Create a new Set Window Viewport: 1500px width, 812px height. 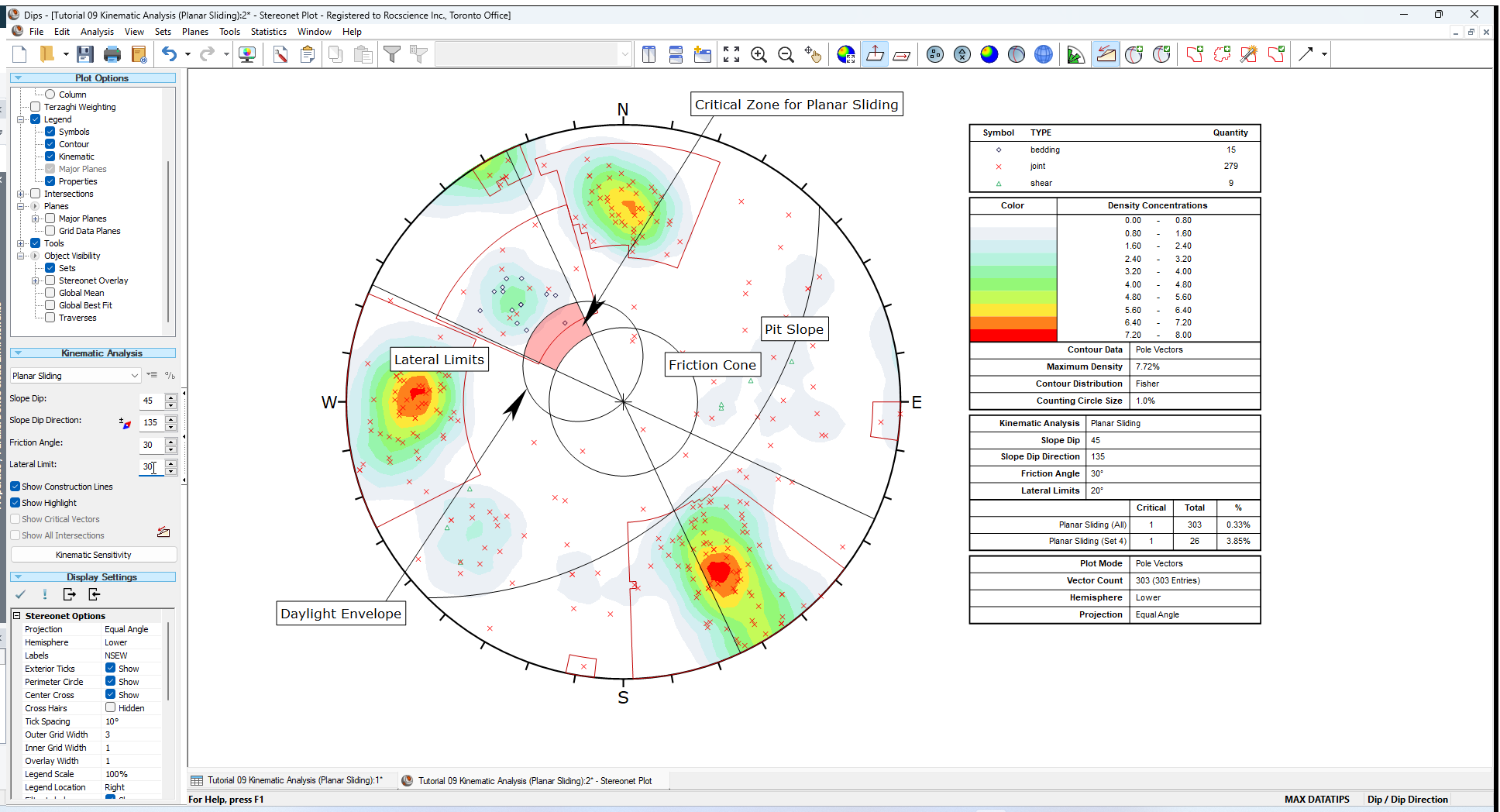tap(1193, 54)
